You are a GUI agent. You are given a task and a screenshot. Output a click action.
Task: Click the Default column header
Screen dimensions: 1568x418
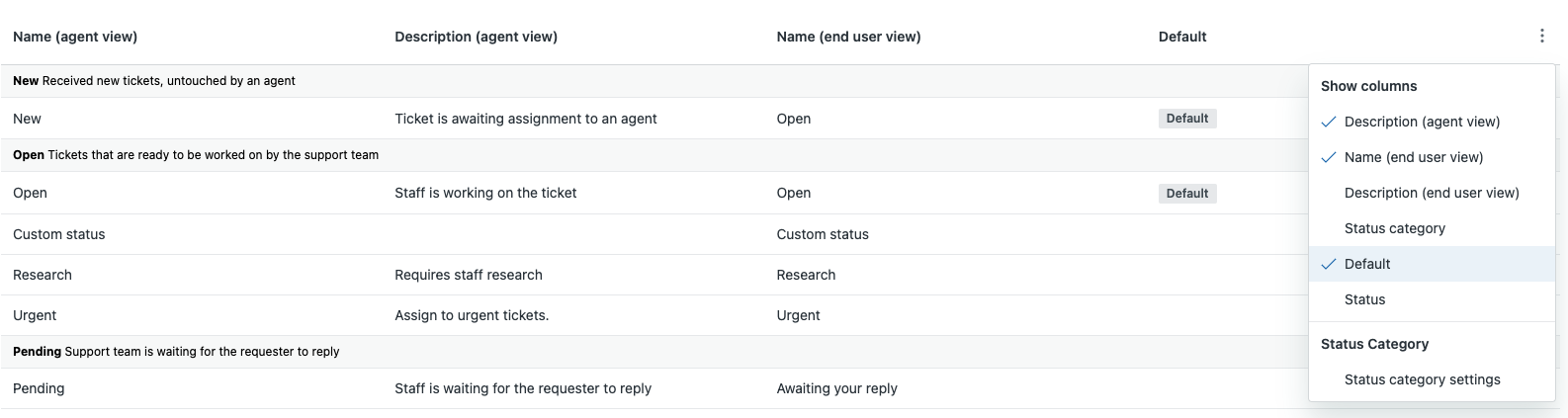1182,37
